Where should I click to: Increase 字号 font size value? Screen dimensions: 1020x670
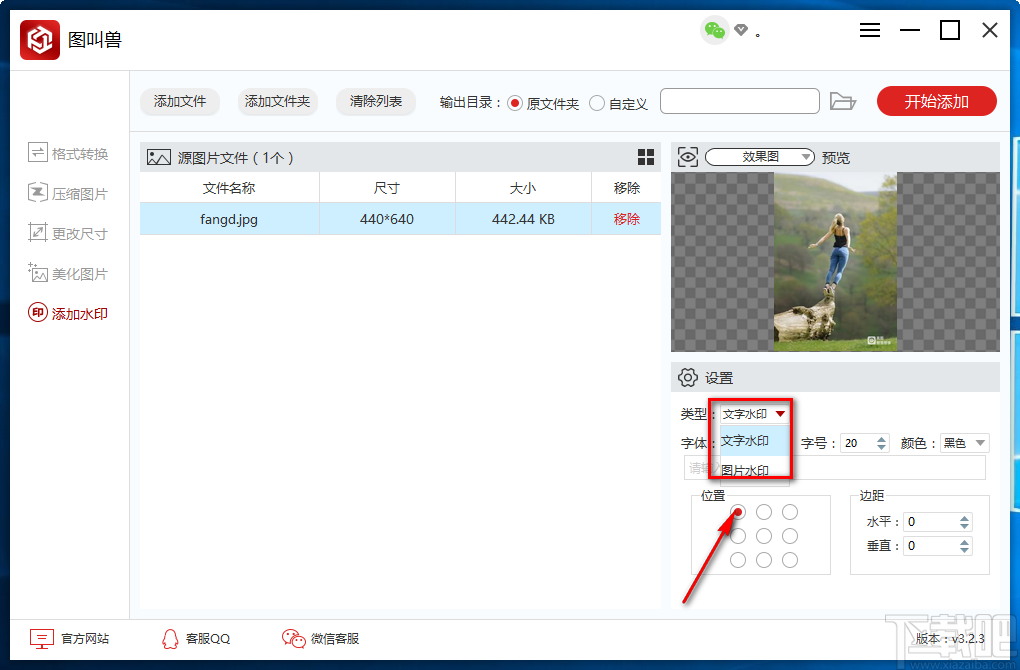(881, 439)
